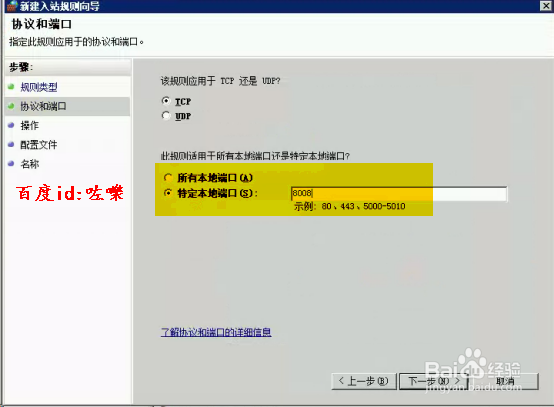
Task: Choose 特定本地端口 (S) radio option
Action: [168, 193]
